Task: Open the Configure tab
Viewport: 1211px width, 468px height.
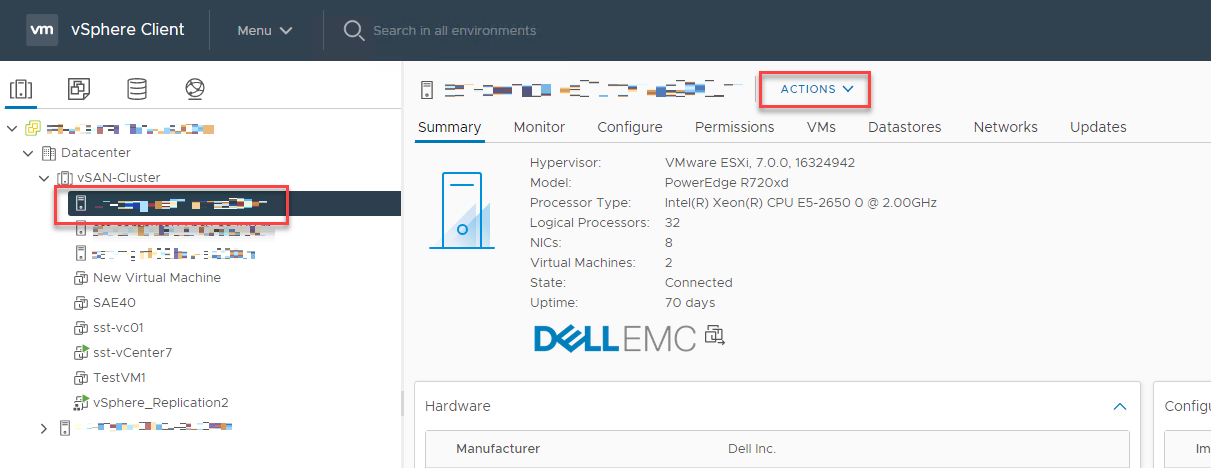Action: click(630, 127)
